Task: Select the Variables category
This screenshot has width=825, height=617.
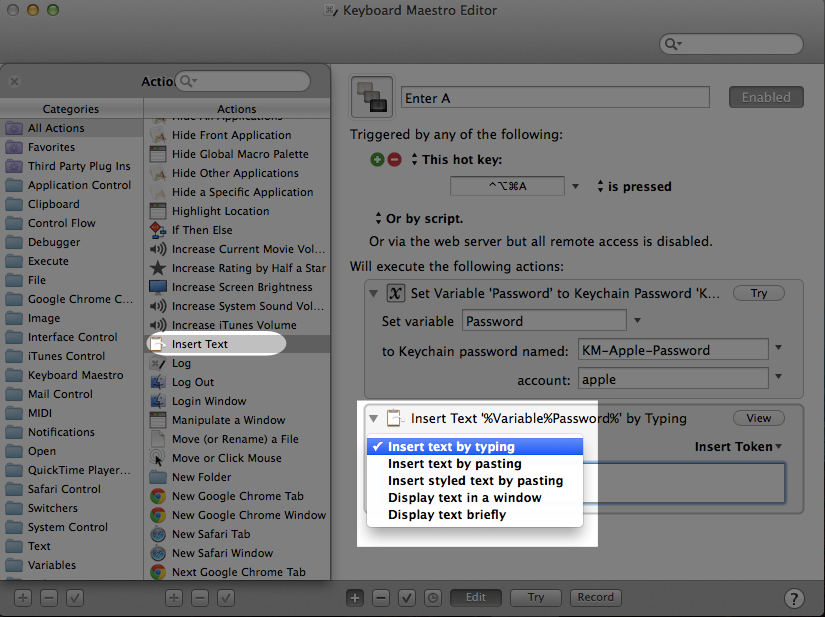Action: (x=72, y=565)
